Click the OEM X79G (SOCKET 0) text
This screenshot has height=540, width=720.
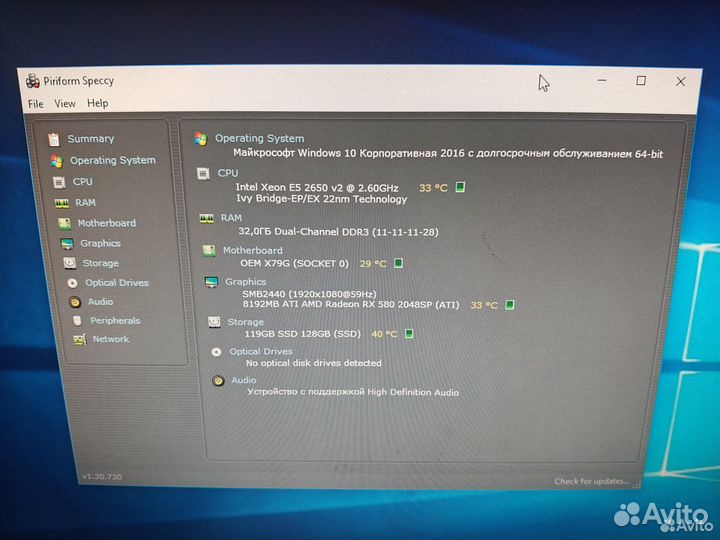[x=294, y=264]
